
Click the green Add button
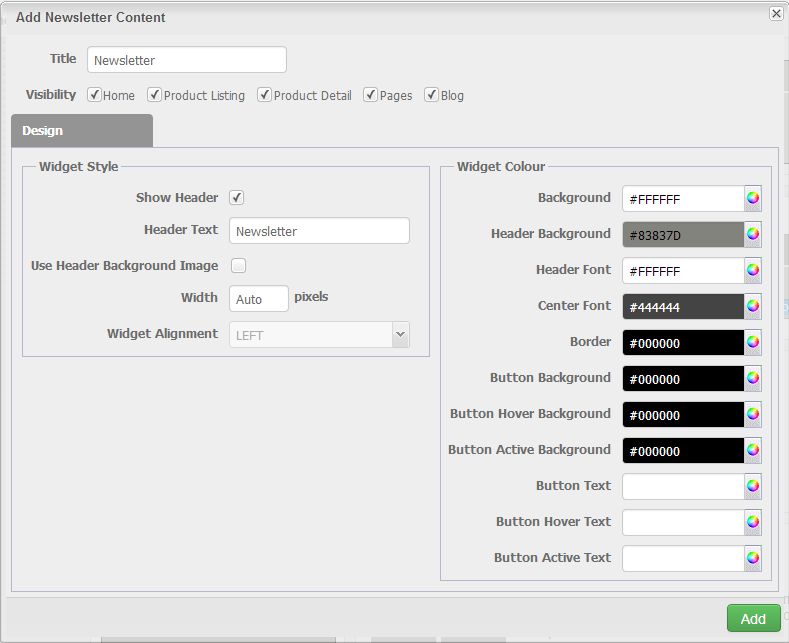pyautogui.click(x=753, y=619)
